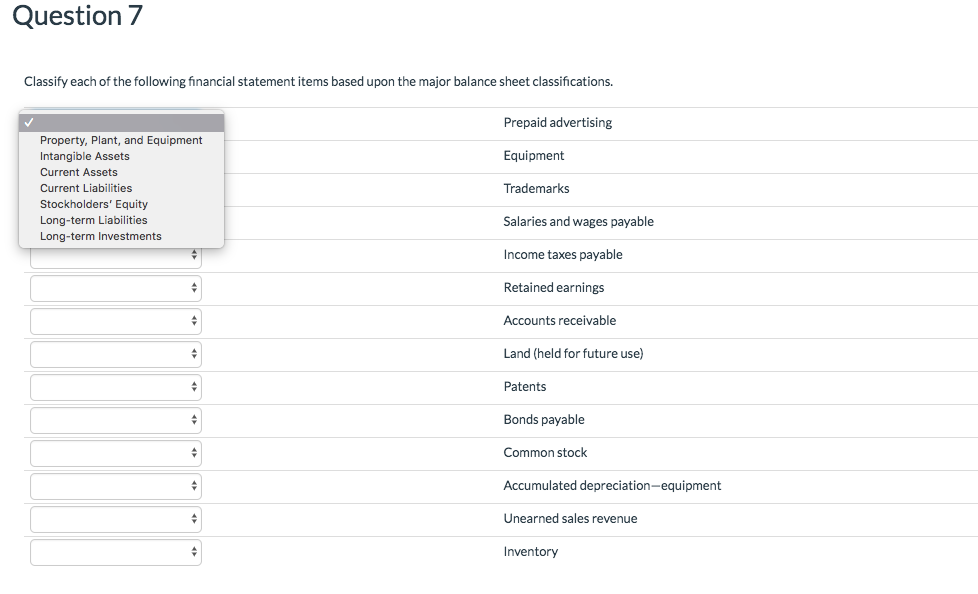The image size is (978, 594).
Task: Click the Patents item text
Action: pos(525,387)
